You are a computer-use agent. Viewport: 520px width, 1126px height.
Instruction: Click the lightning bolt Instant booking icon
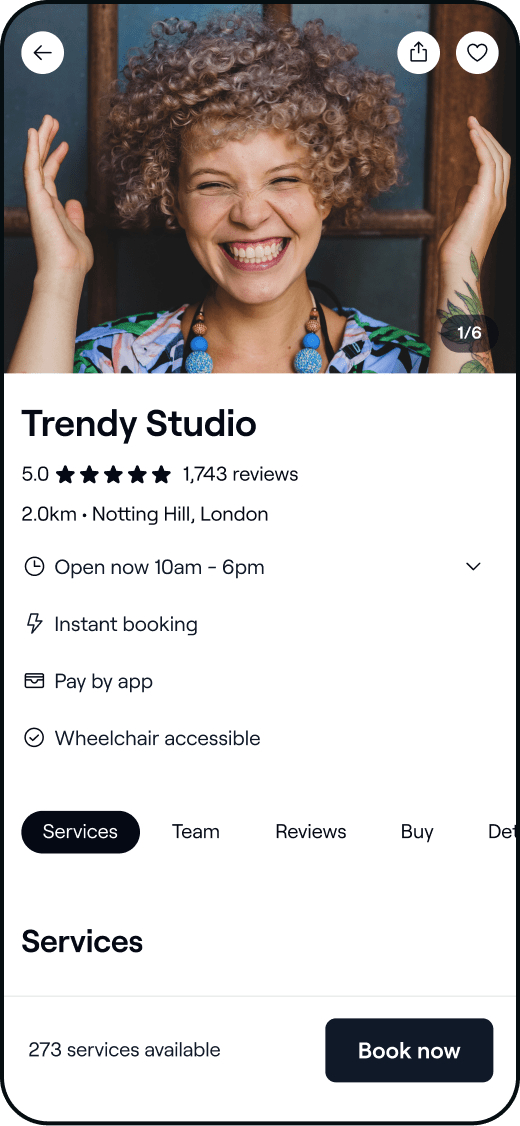[34, 623]
